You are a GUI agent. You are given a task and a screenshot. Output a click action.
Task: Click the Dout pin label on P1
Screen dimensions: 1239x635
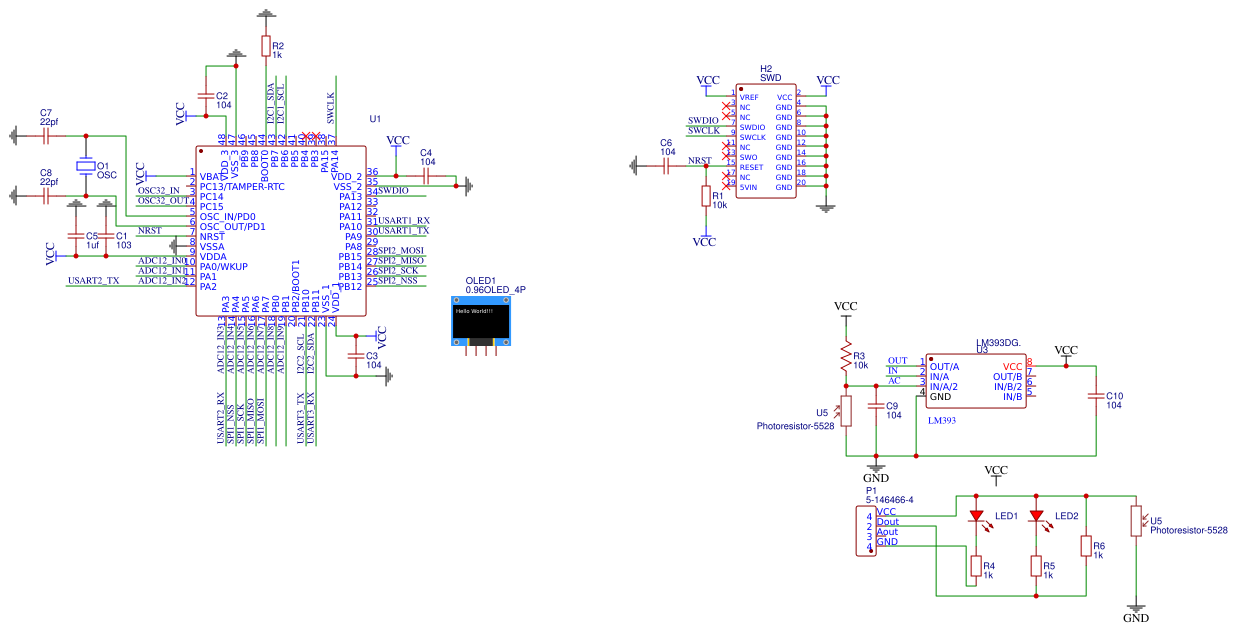coord(888,522)
